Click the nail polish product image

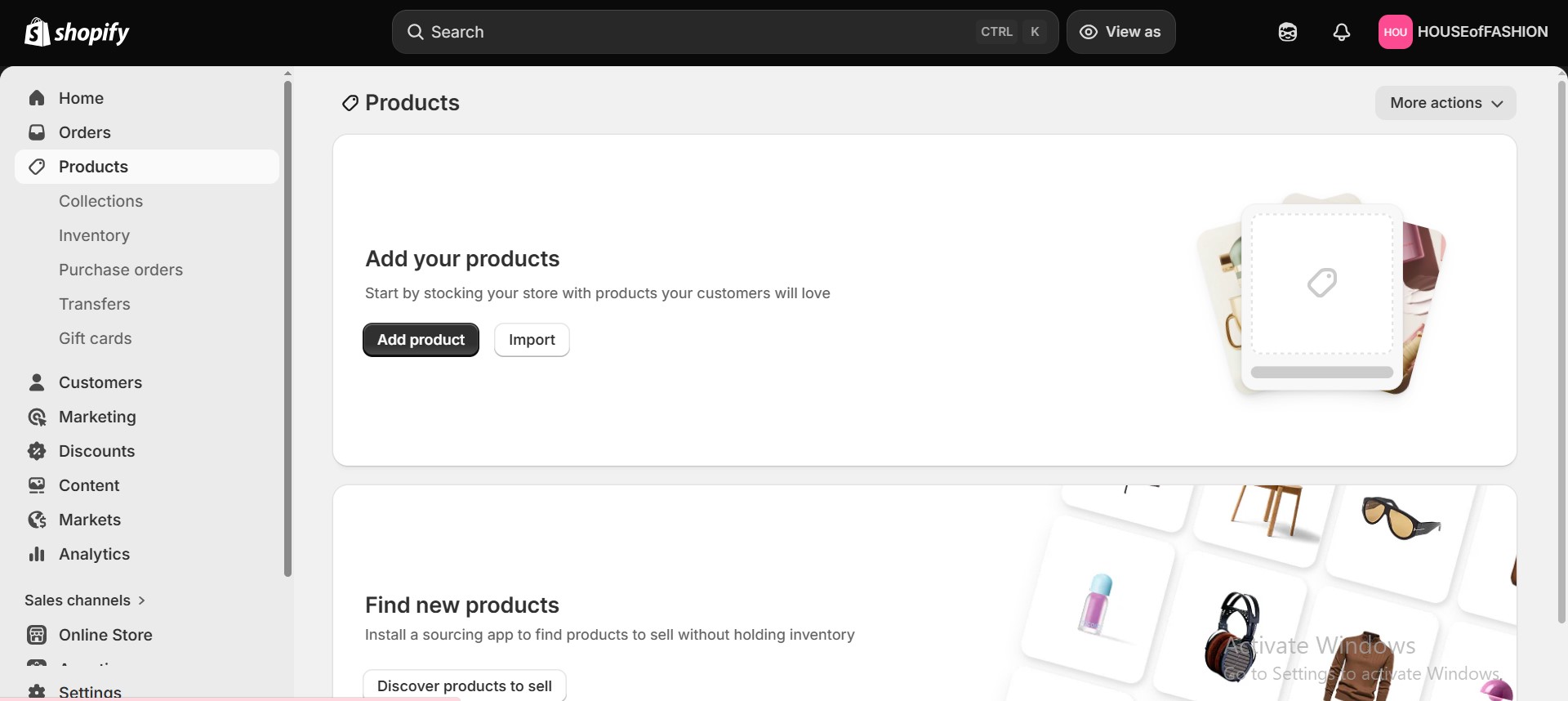tap(1097, 605)
